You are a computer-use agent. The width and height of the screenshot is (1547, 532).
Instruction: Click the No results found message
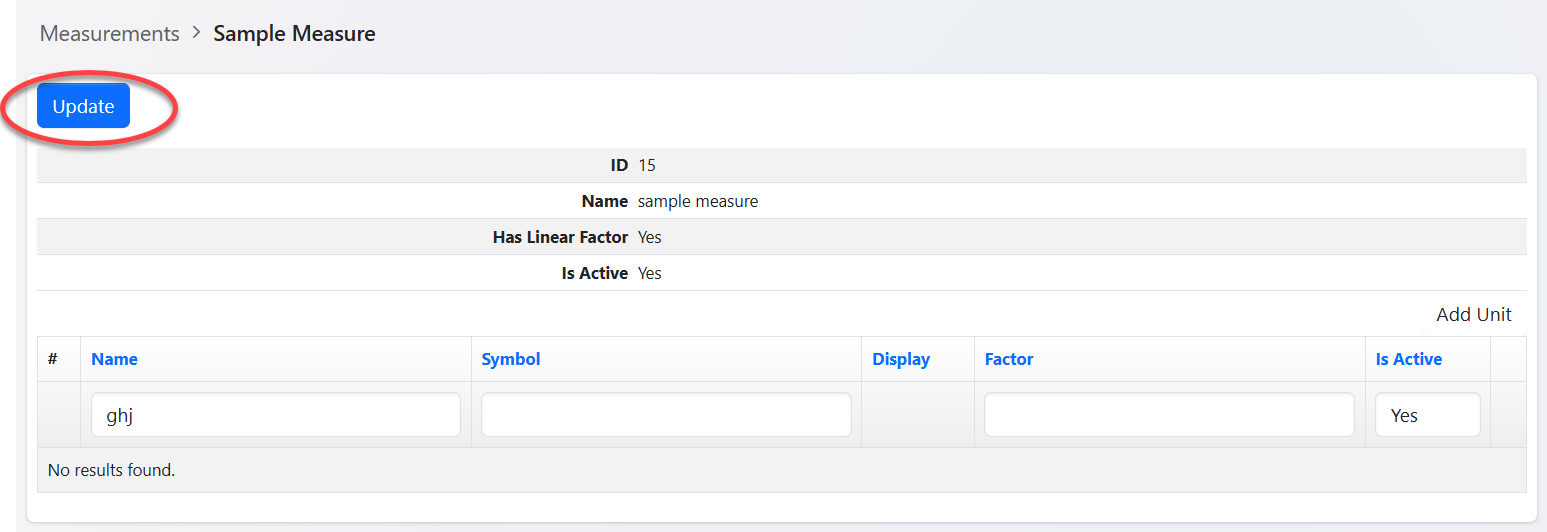tap(111, 469)
